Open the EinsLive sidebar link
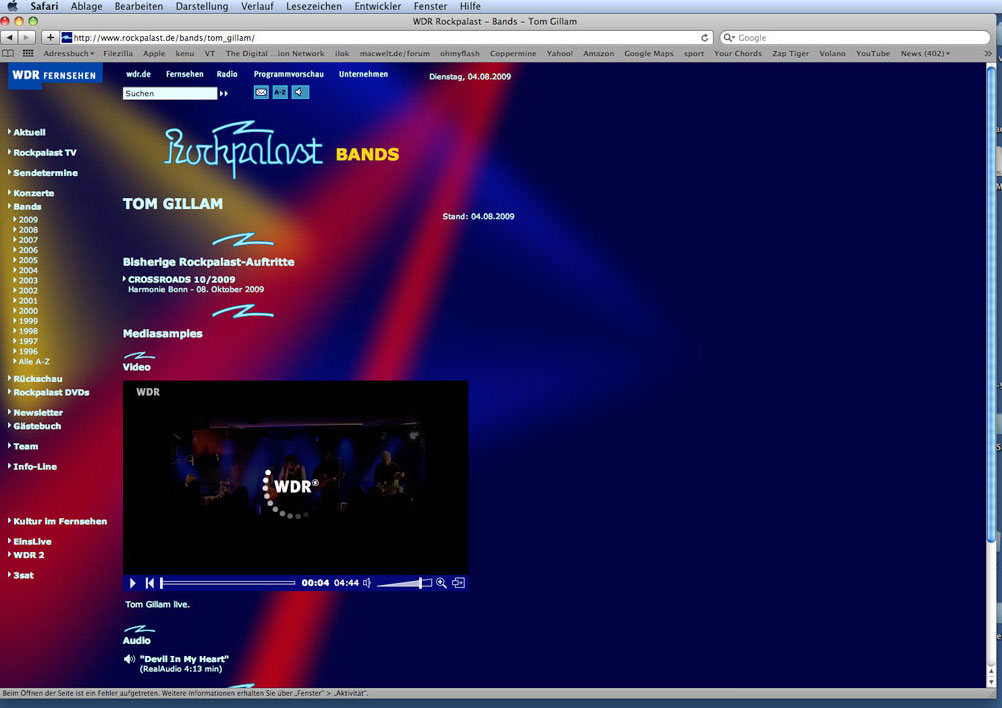 point(32,541)
